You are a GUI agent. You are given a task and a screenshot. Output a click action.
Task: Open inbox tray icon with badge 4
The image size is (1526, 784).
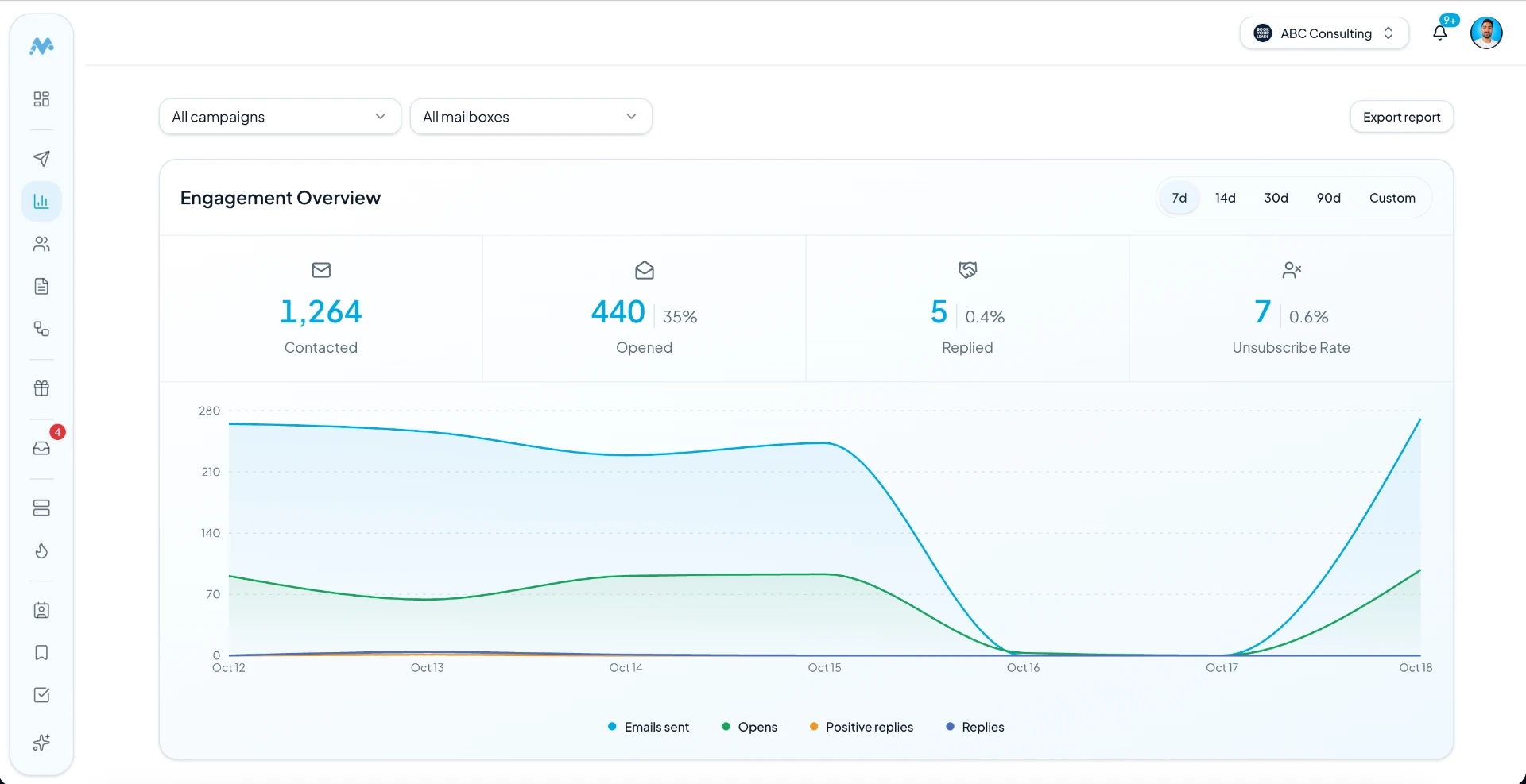[x=41, y=448]
